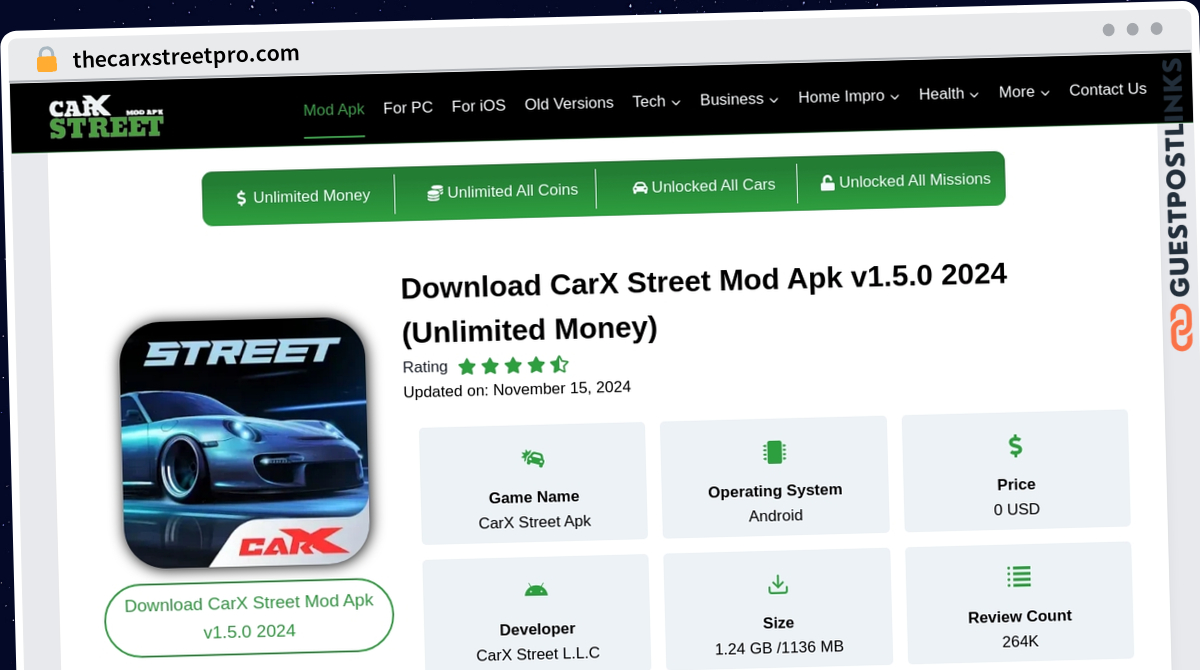
Task: Open the Home Impro dropdown
Action: pyautogui.click(x=849, y=96)
